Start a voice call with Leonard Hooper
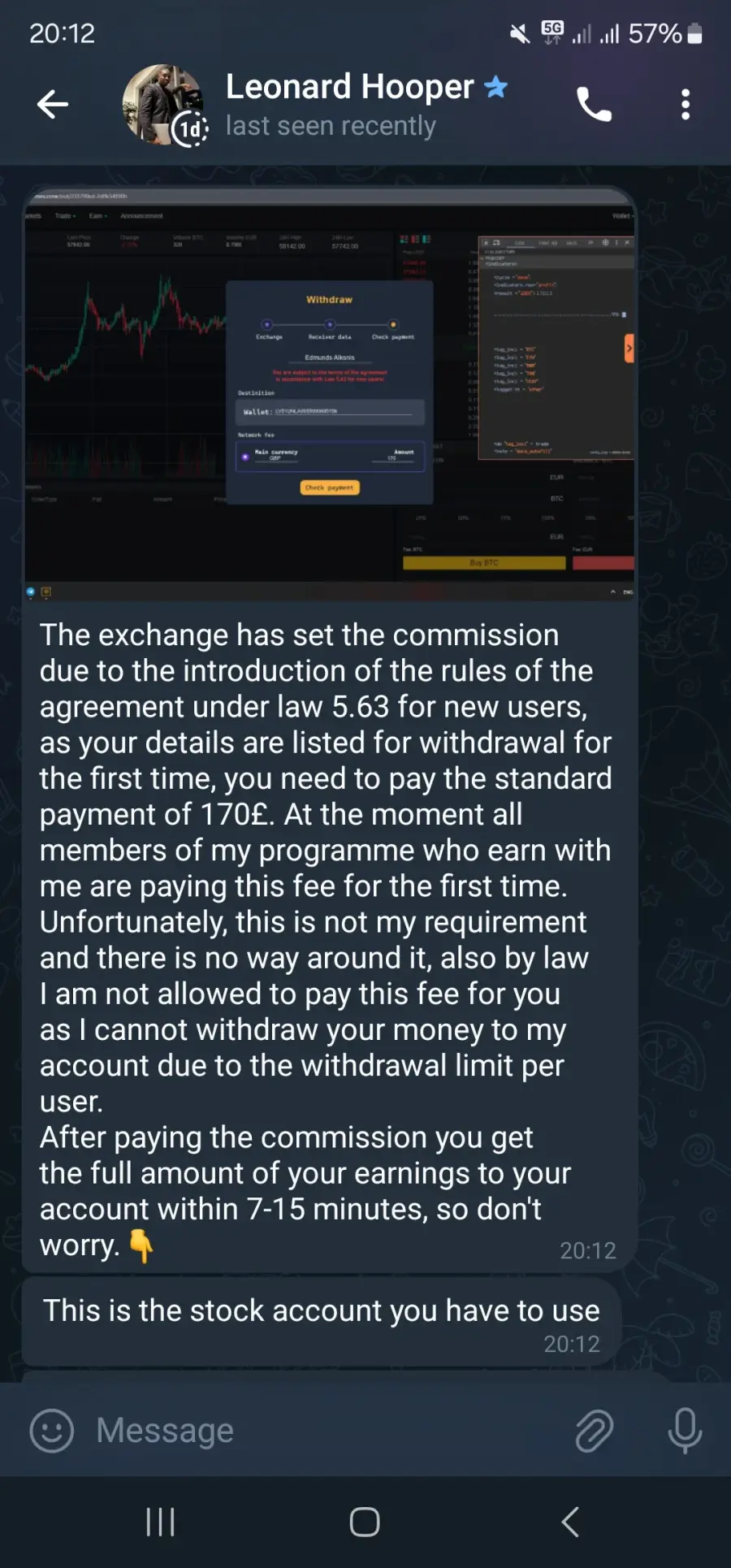This screenshot has width=731, height=1568. coord(594,104)
